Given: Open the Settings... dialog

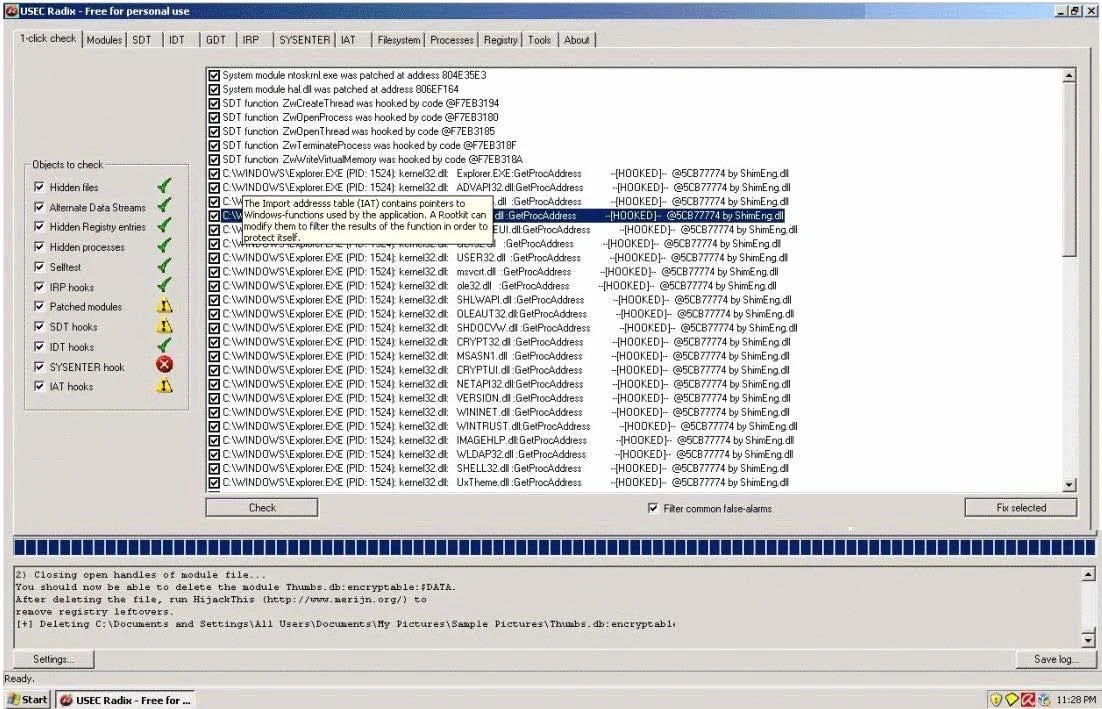Looking at the screenshot, I should 53,658.
